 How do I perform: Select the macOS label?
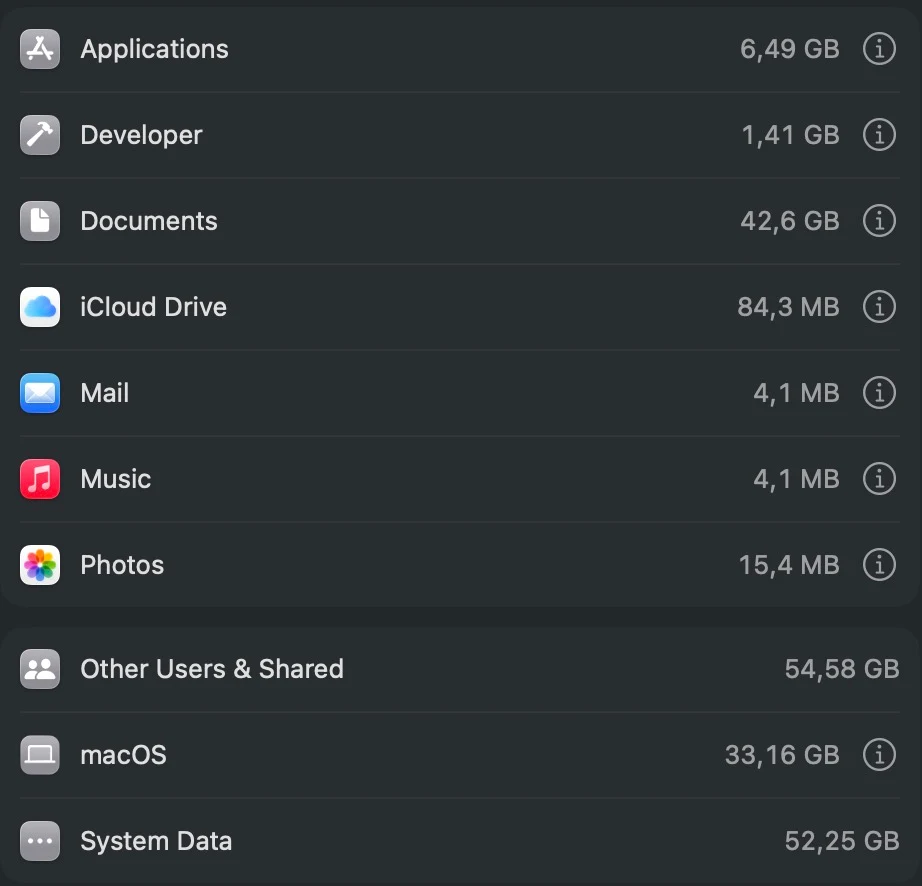(123, 755)
